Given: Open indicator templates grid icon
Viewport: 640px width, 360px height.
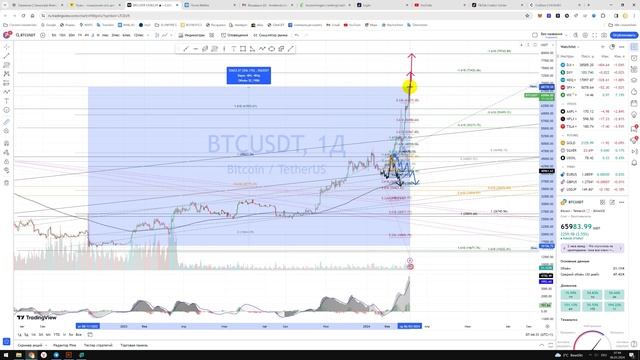Looking at the screenshot, I should pyautogui.click(x=211, y=36).
